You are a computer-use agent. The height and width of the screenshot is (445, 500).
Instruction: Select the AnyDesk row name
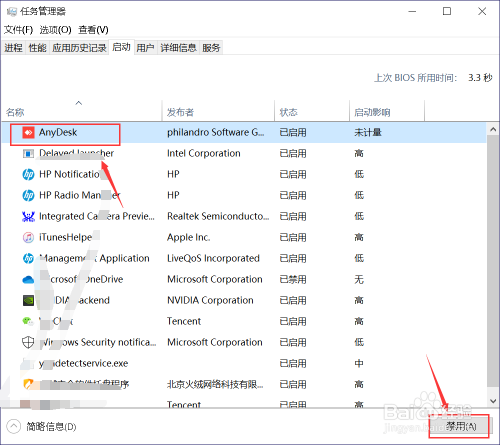coord(58,133)
